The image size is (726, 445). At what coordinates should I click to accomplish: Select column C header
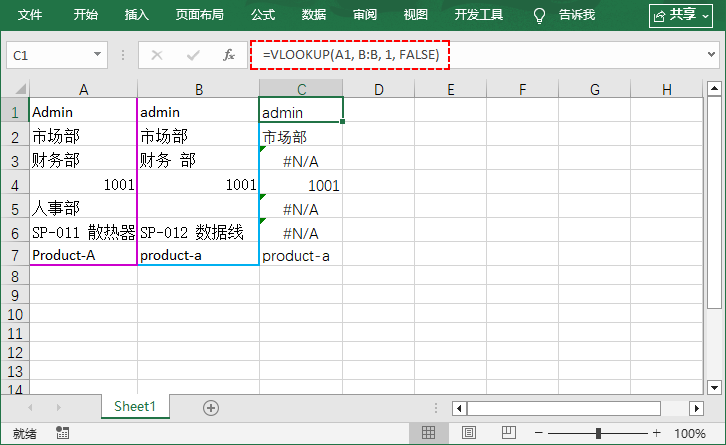301,89
